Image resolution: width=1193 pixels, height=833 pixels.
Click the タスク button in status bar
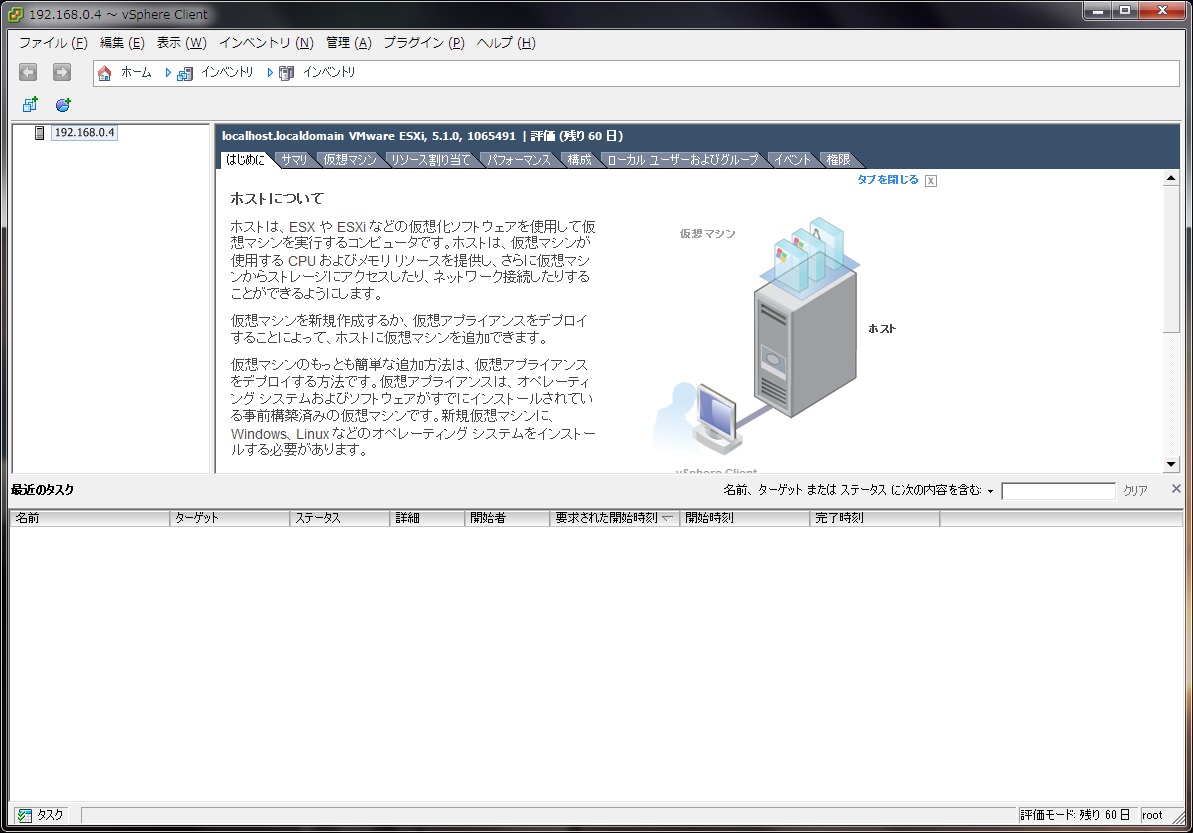[43, 816]
